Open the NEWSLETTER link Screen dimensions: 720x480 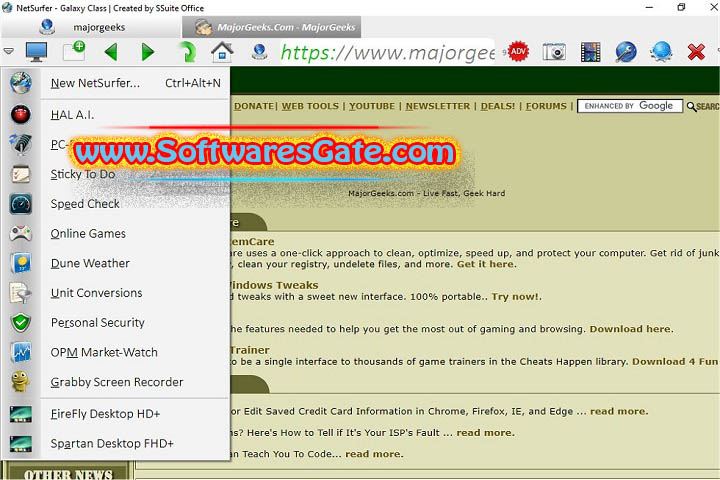tap(438, 106)
